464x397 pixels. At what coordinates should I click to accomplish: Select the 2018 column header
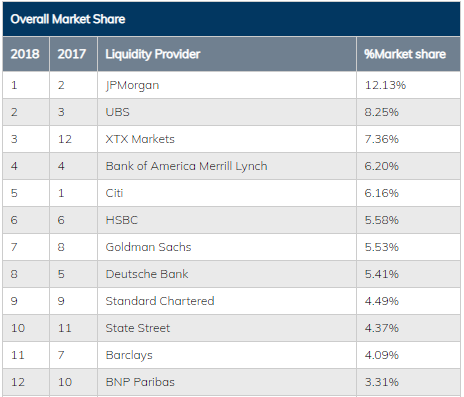click(x=25, y=54)
